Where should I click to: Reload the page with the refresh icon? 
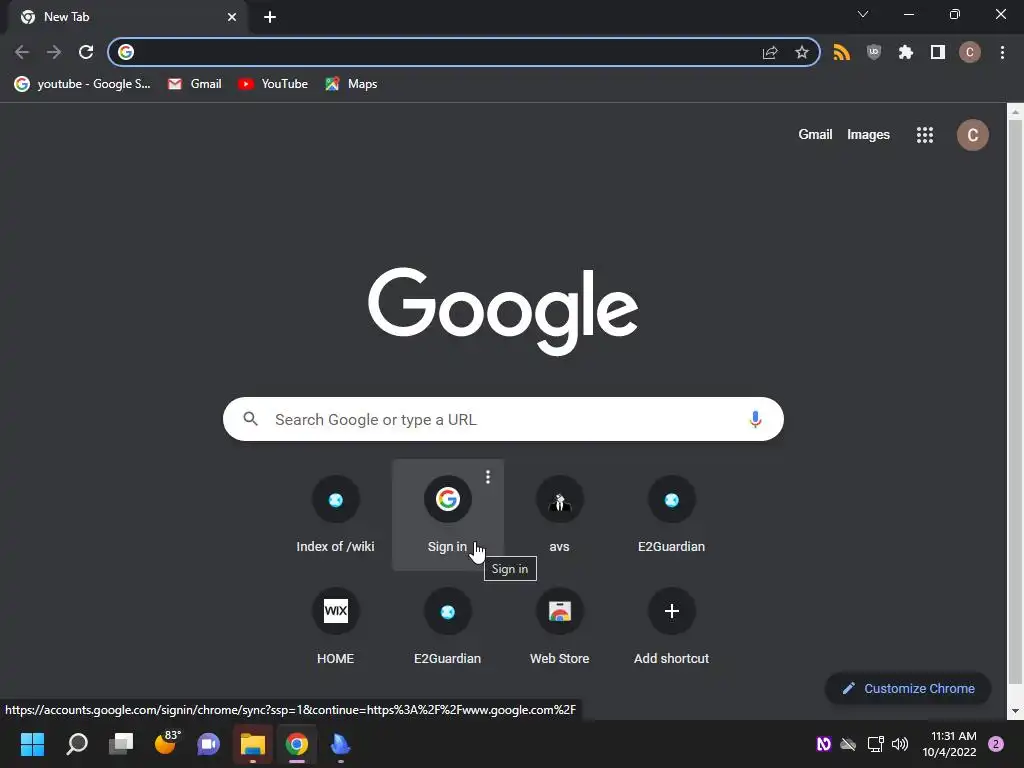point(86,52)
